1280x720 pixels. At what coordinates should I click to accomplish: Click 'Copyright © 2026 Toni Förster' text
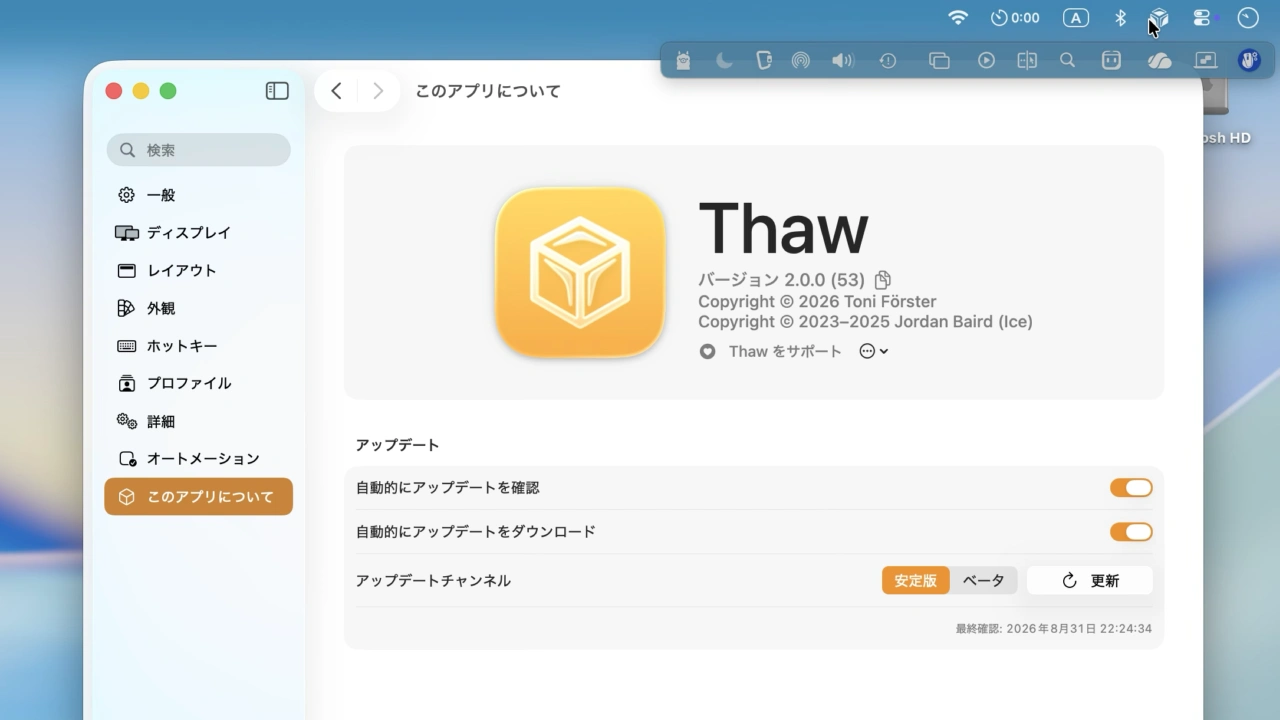(817, 302)
